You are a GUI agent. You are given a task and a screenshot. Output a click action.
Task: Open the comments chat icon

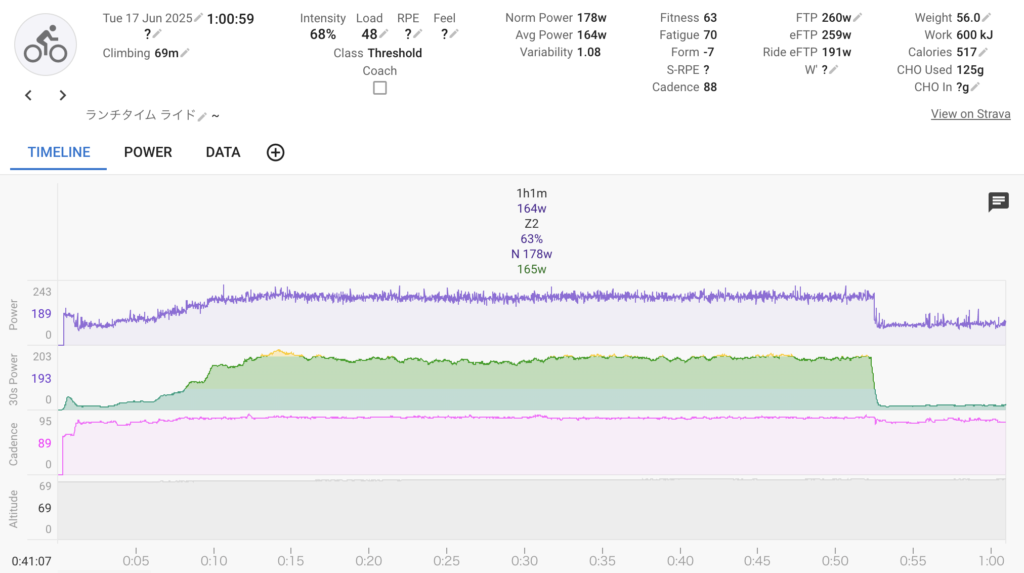coord(998,202)
